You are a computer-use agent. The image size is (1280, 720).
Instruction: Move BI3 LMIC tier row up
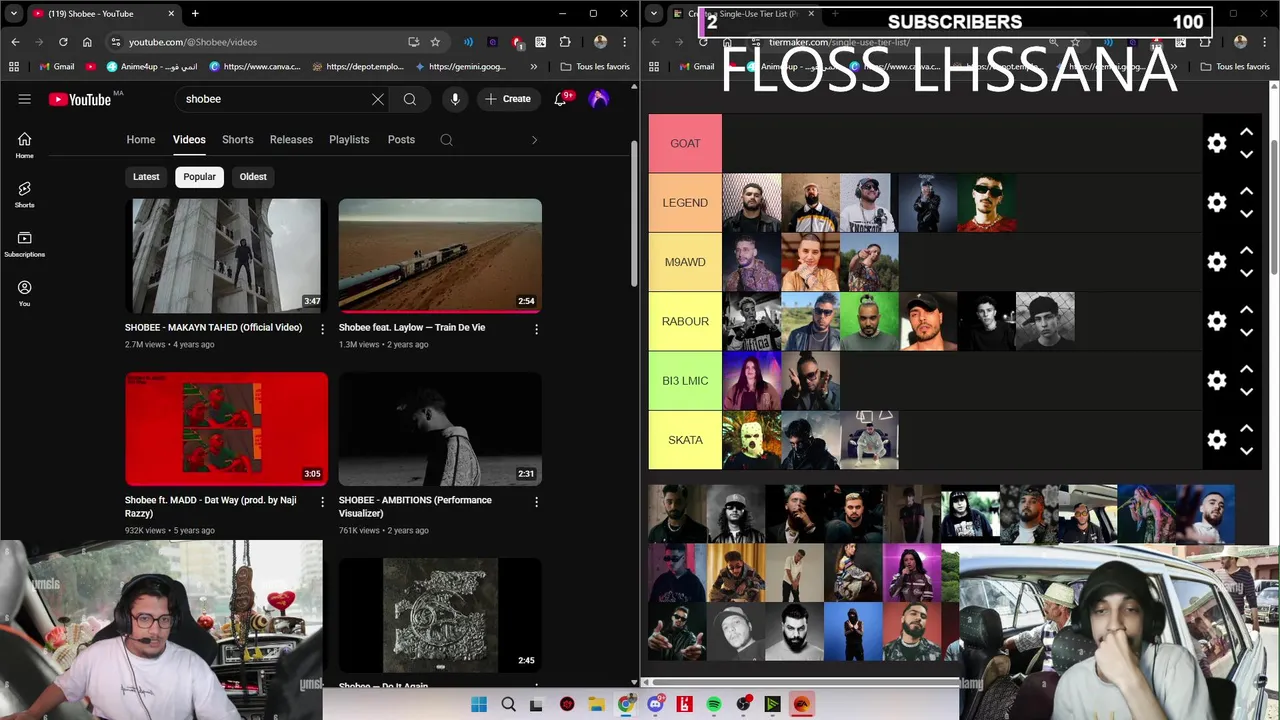1246,369
